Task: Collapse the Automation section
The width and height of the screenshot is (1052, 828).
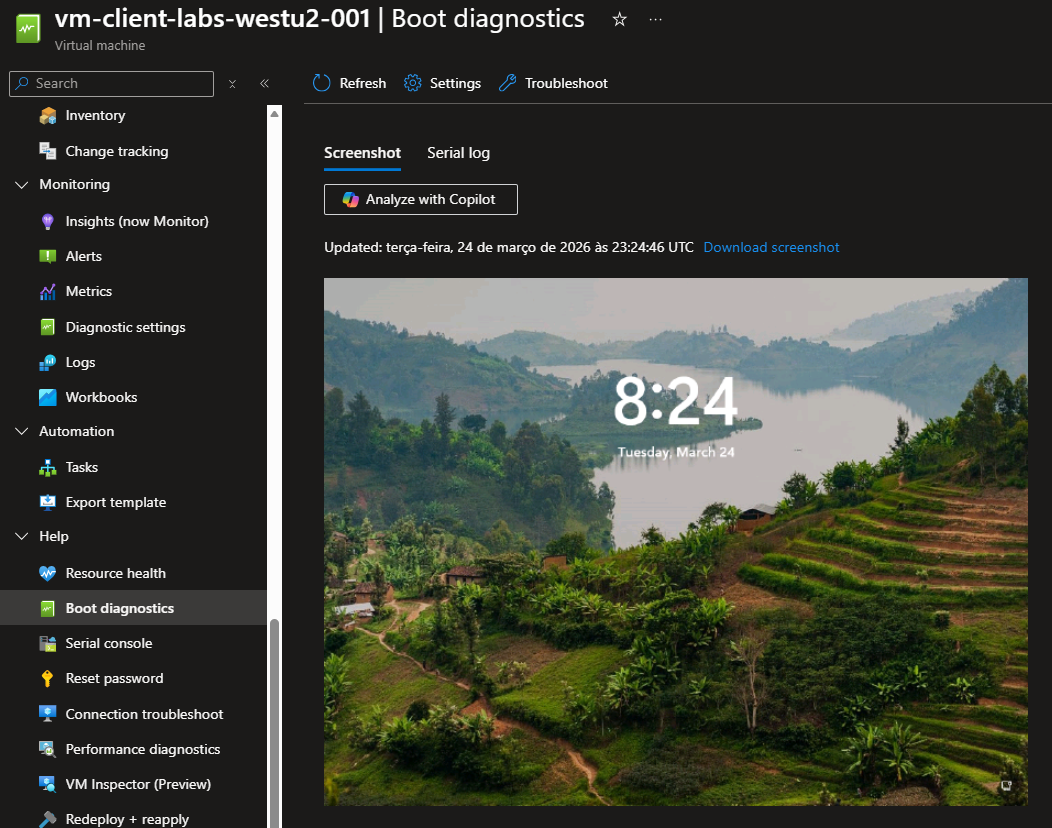Action: point(22,432)
